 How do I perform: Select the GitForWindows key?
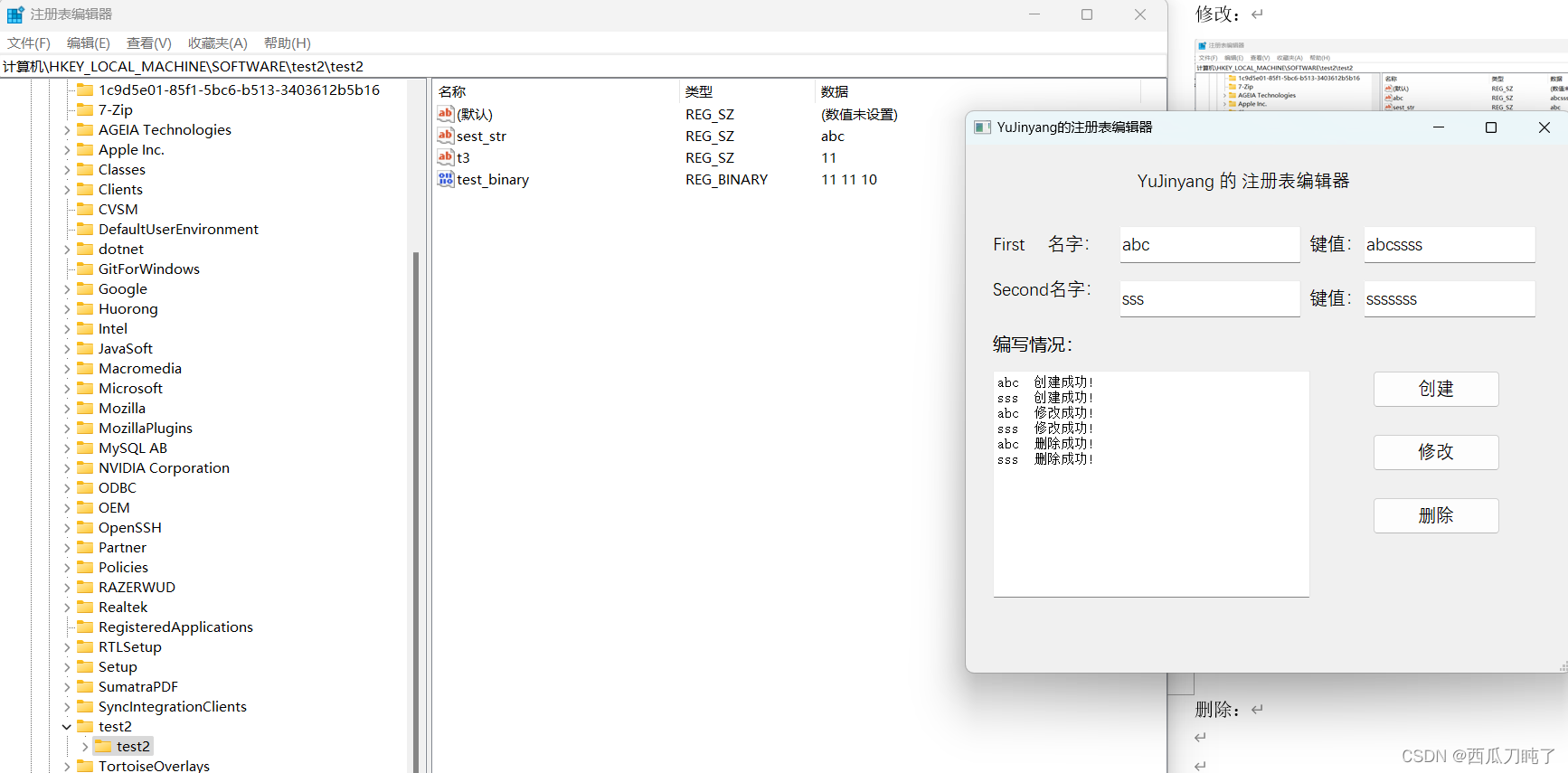[149, 269]
